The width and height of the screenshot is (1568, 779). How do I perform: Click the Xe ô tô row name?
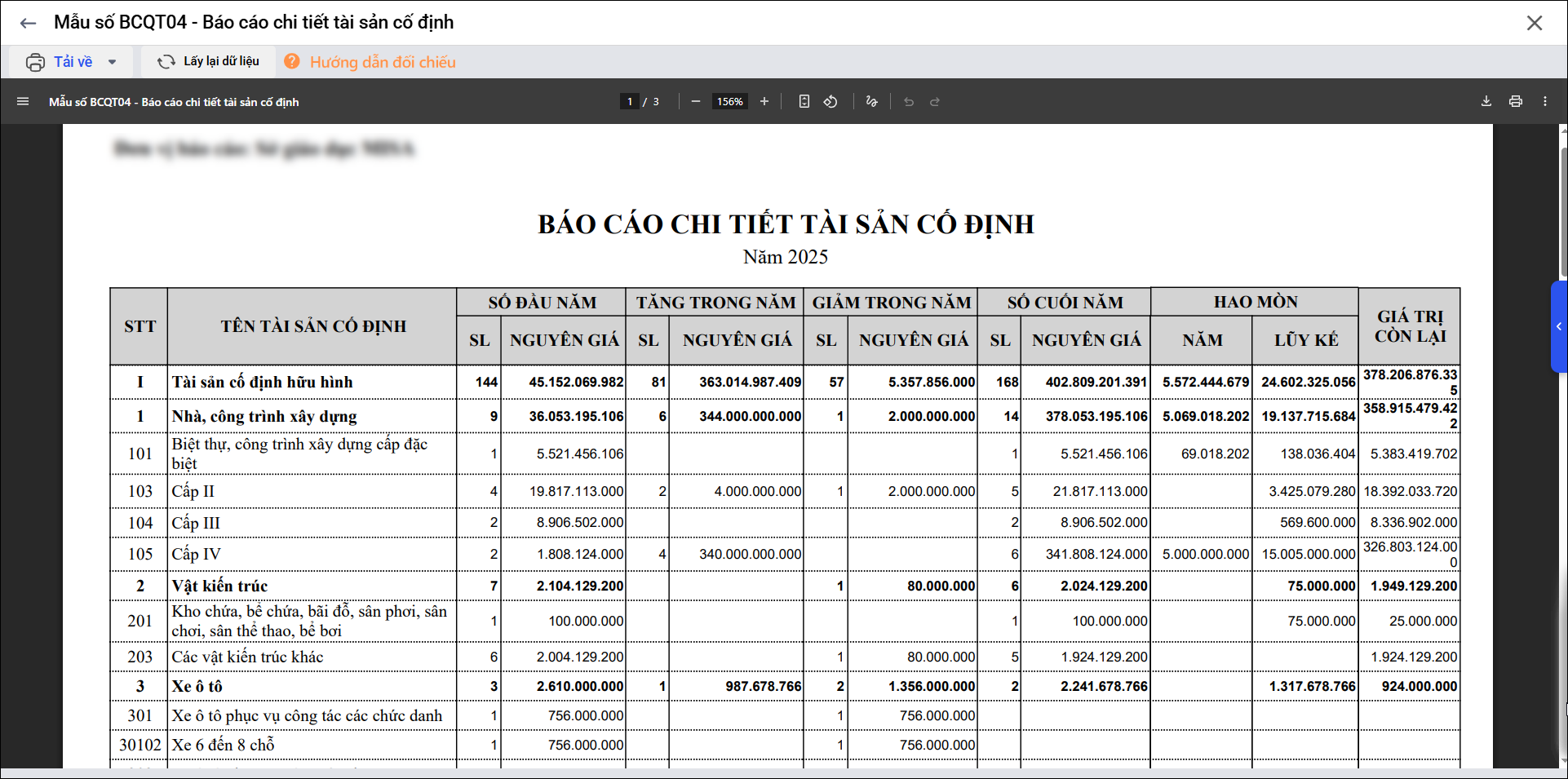point(197,686)
